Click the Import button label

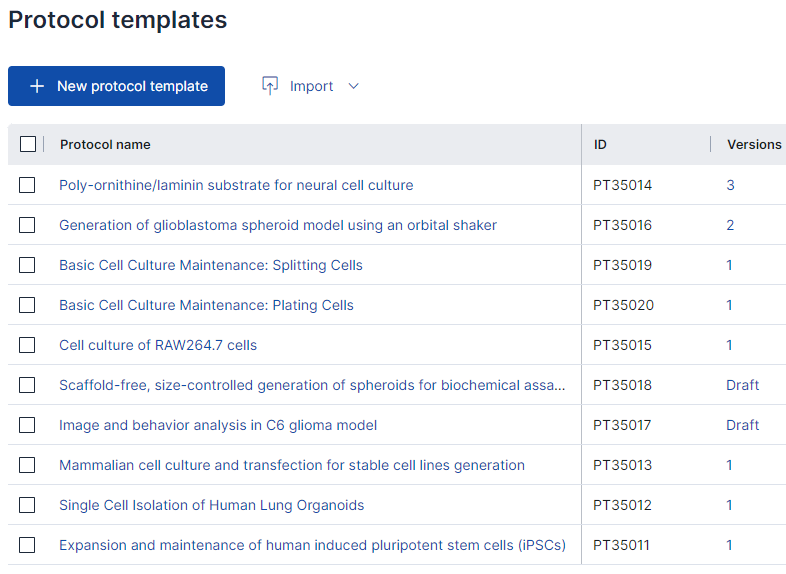[x=311, y=86]
